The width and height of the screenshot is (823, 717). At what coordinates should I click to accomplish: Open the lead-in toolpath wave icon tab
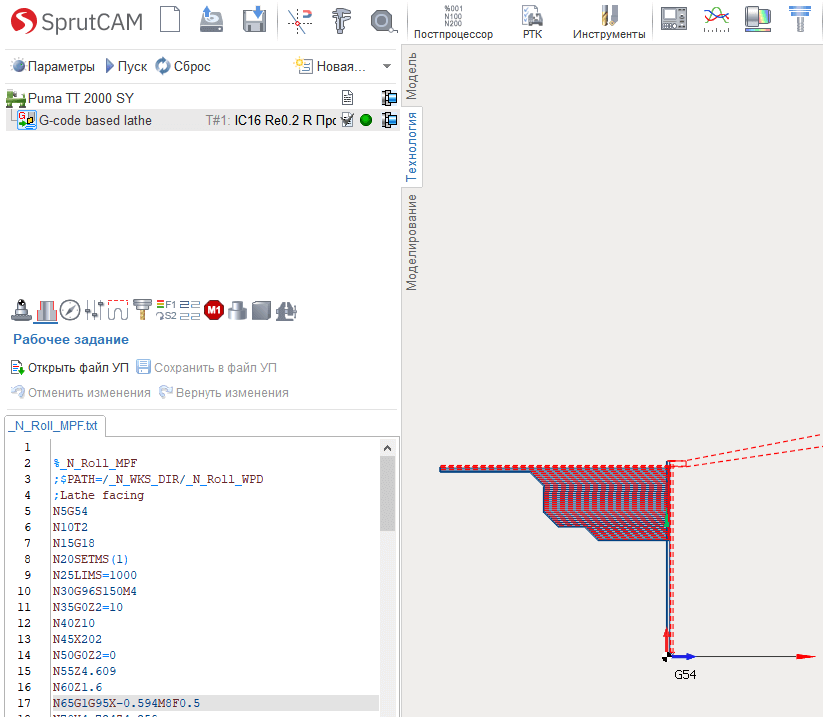point(118,310)
